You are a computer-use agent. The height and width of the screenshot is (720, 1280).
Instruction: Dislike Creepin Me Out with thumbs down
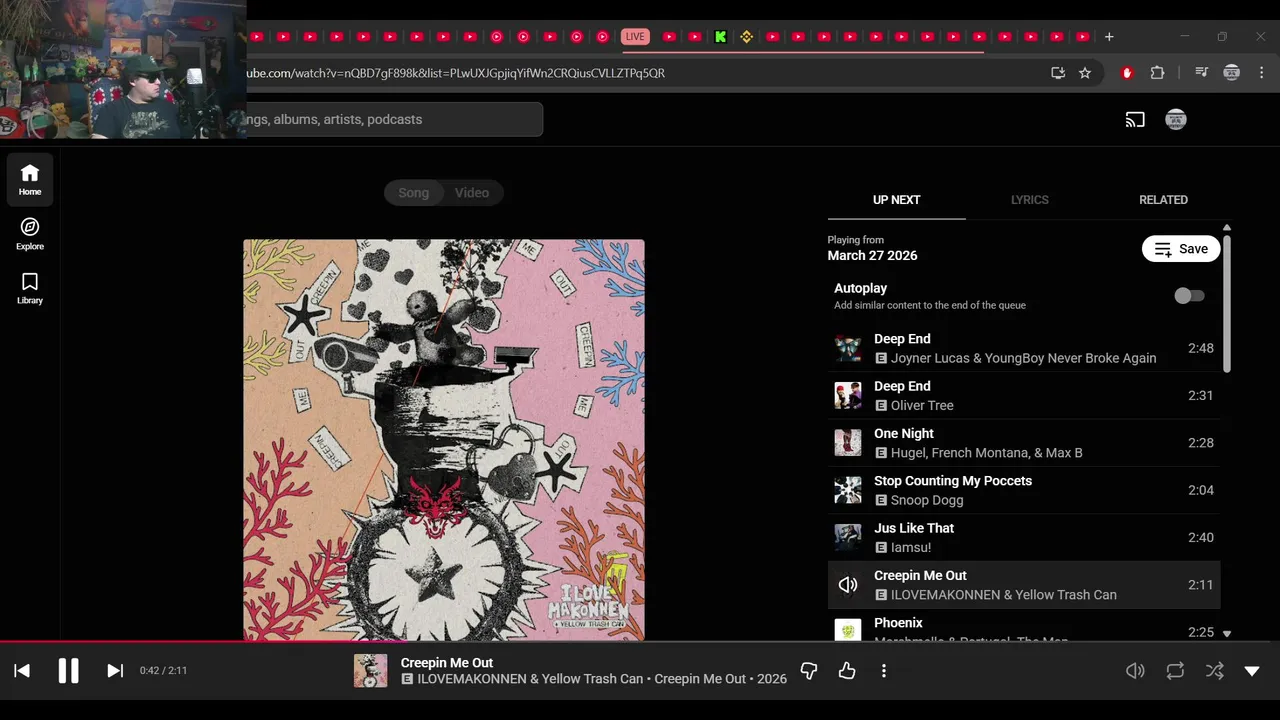click(x=809, y=671)
